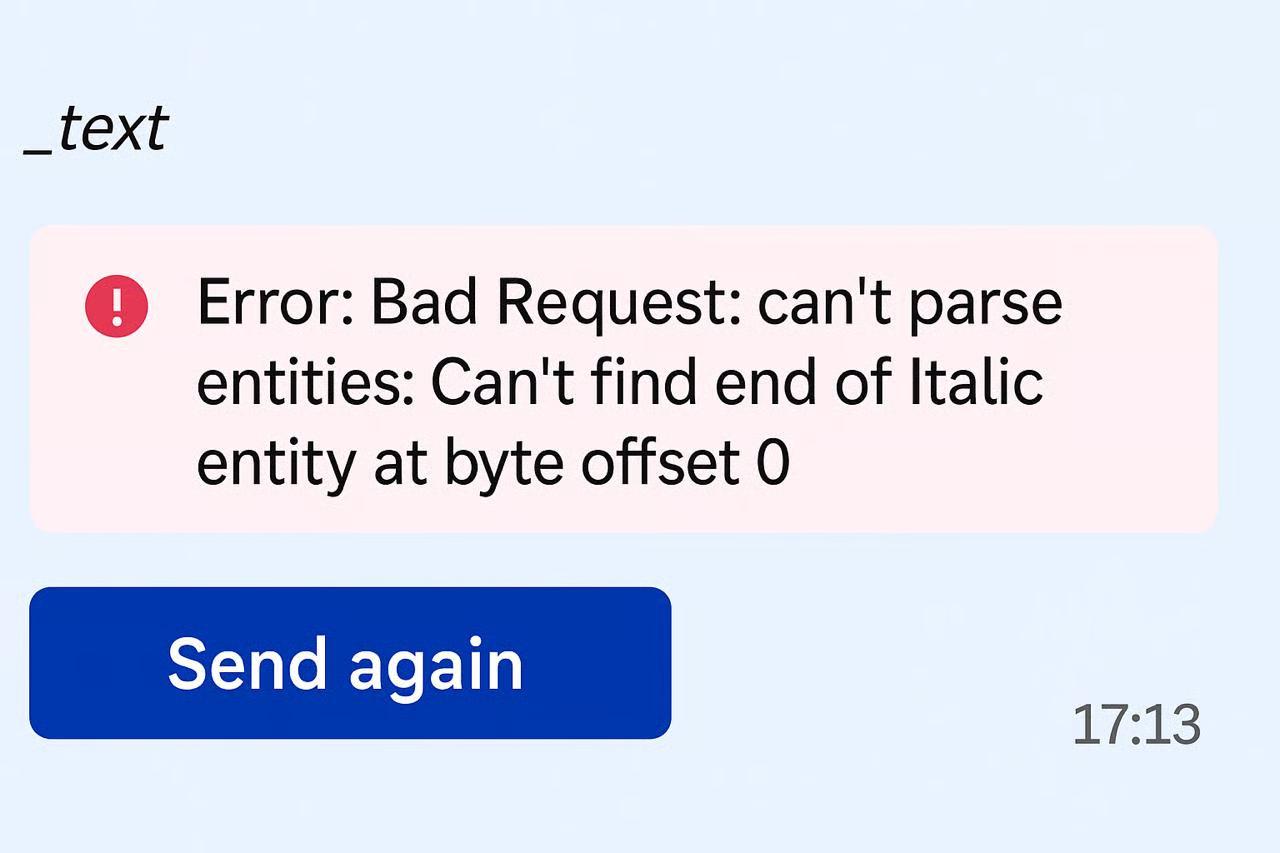
Task: Click the red error exclamation icon
Action: click(x=116, y=306)
